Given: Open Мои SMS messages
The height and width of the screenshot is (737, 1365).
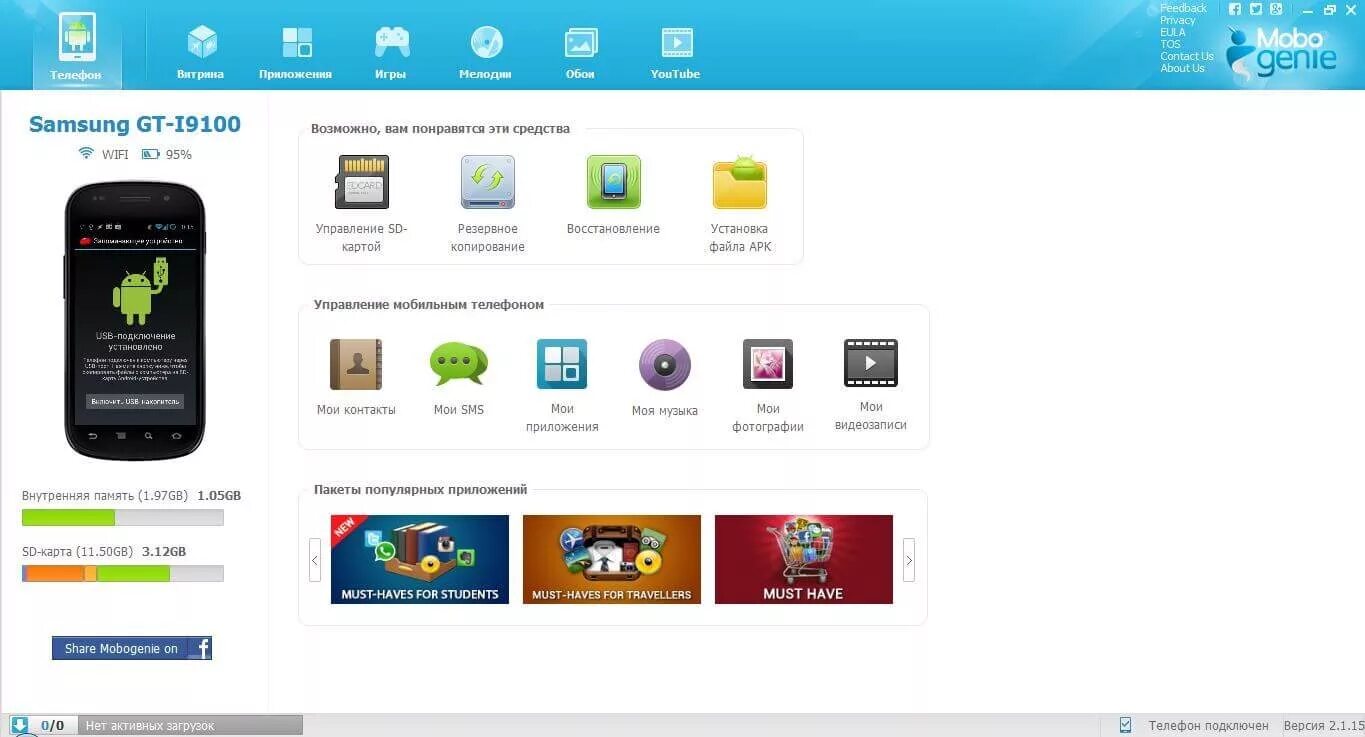Looking at the screenshot, I should [x=459, y=378].
